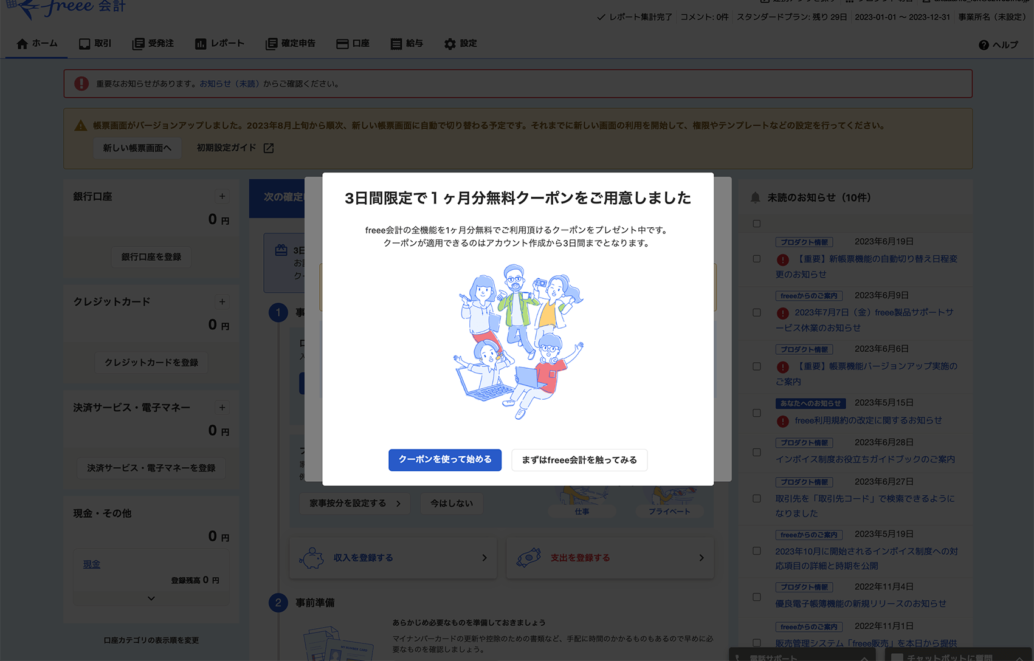
Task: Click the 今はしない button
Action: click(x=452, y=503)
